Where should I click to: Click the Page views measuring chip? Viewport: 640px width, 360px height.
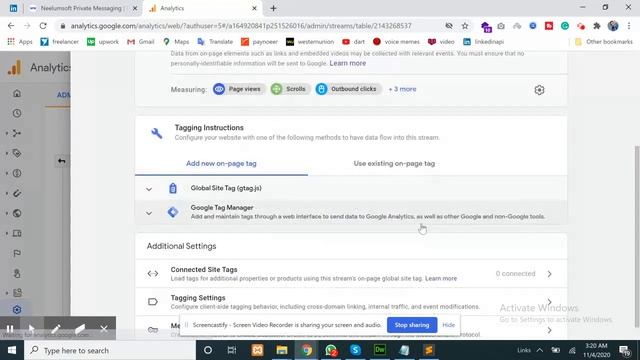[238, 89]
